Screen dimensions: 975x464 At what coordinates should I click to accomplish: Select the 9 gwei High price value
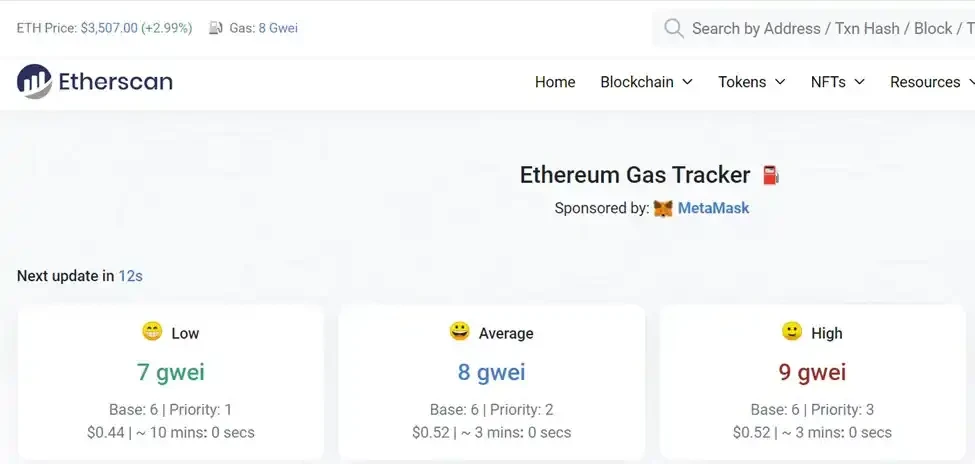click(812, 373)
